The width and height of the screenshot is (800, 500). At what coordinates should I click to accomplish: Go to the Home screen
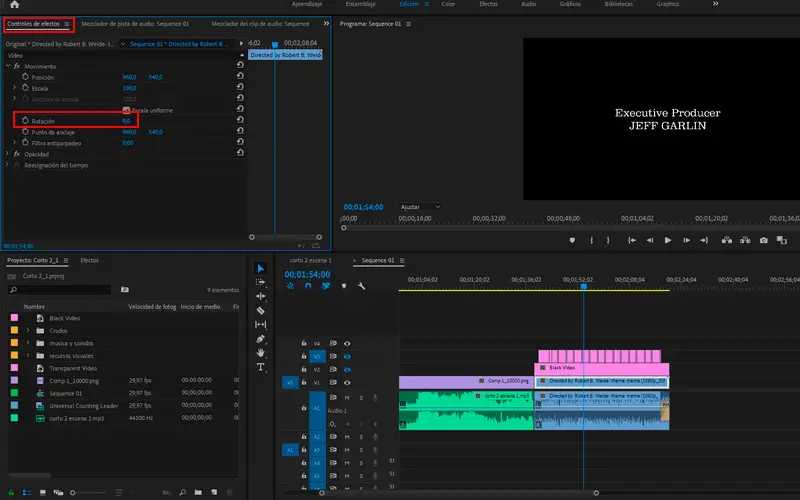[14, 5]
